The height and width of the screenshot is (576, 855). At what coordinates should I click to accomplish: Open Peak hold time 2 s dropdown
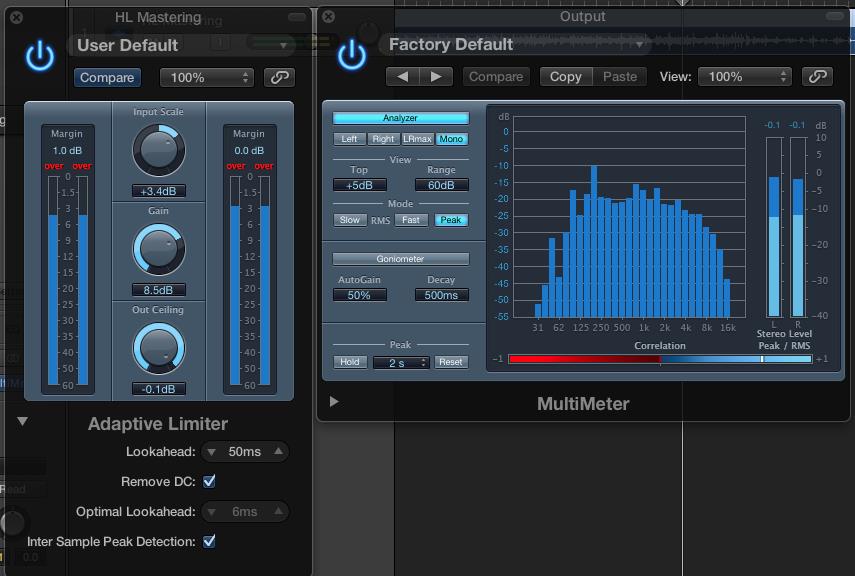tap(401, 362)
